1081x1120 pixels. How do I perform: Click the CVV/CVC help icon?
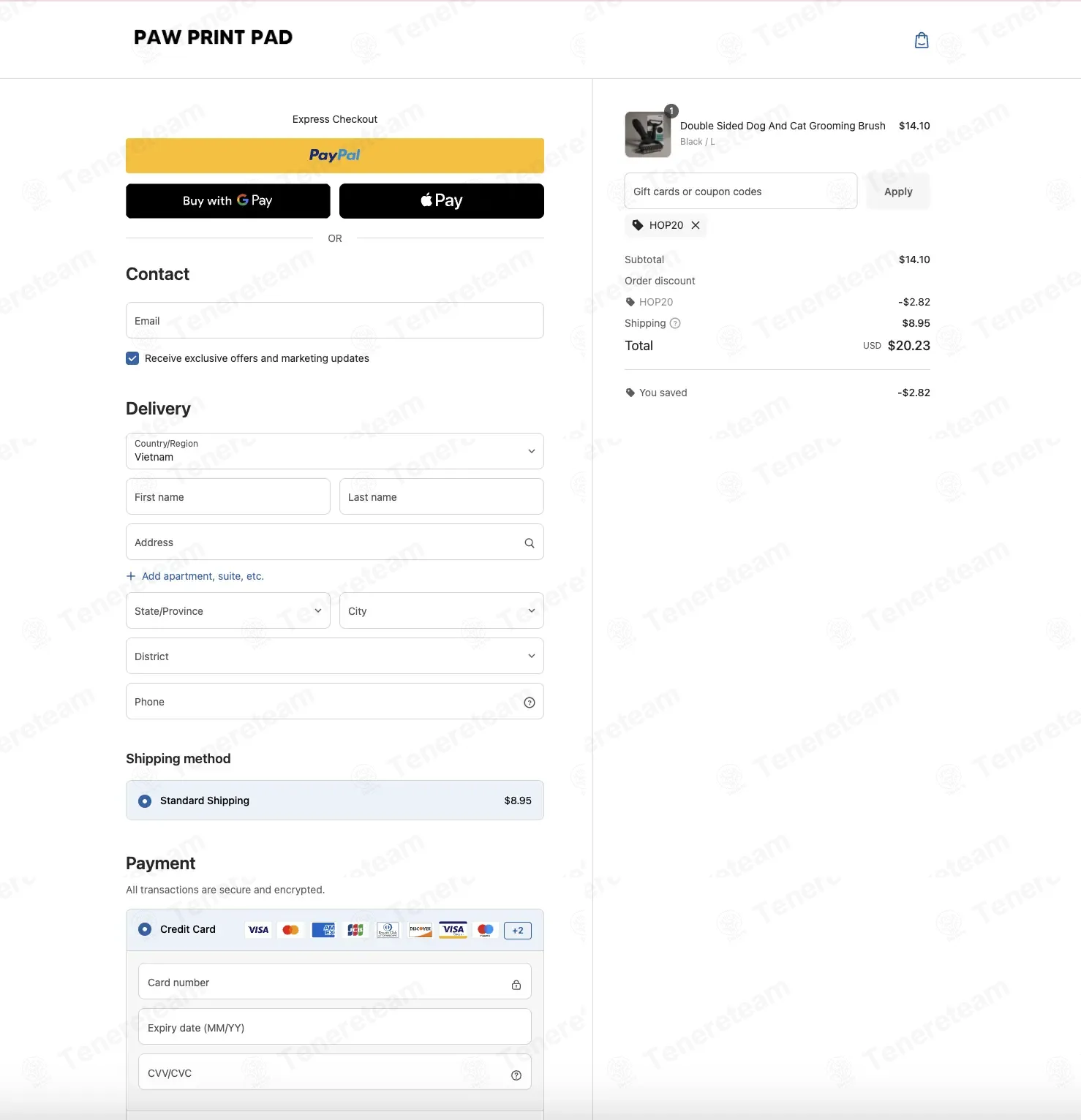pyautogui.click(x=516, y=1075)
